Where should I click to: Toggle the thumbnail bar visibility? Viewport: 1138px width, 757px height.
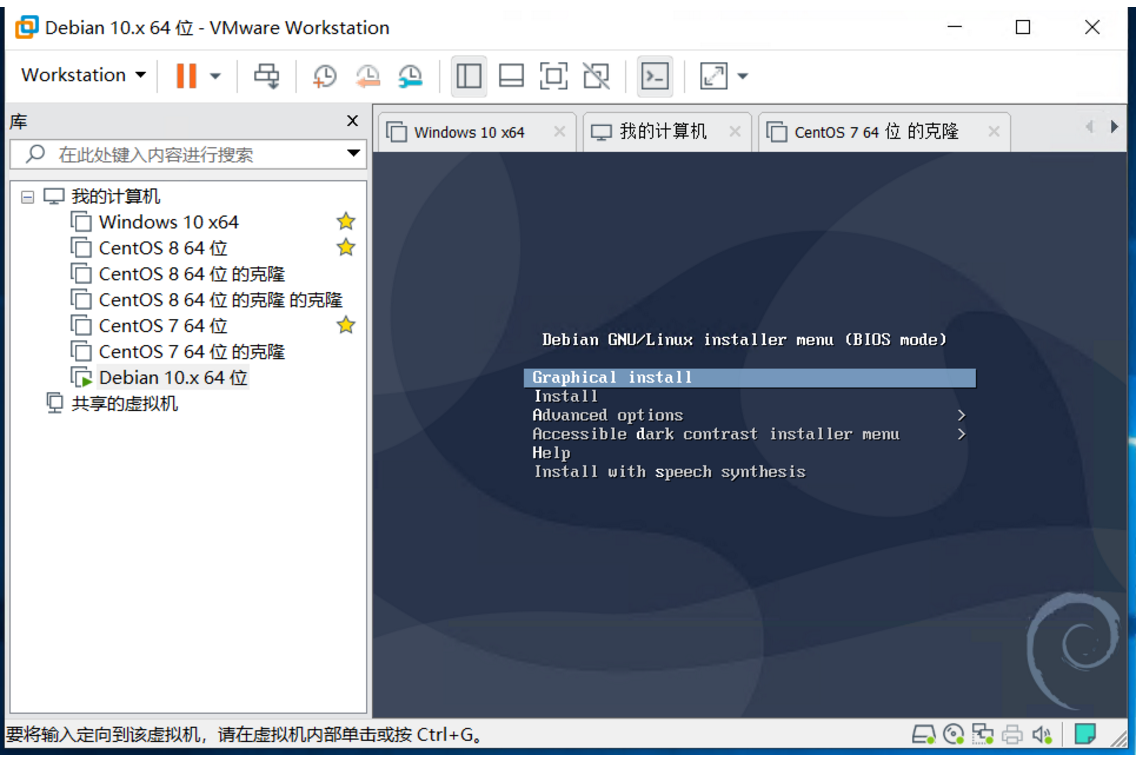(x=511, y=76)
